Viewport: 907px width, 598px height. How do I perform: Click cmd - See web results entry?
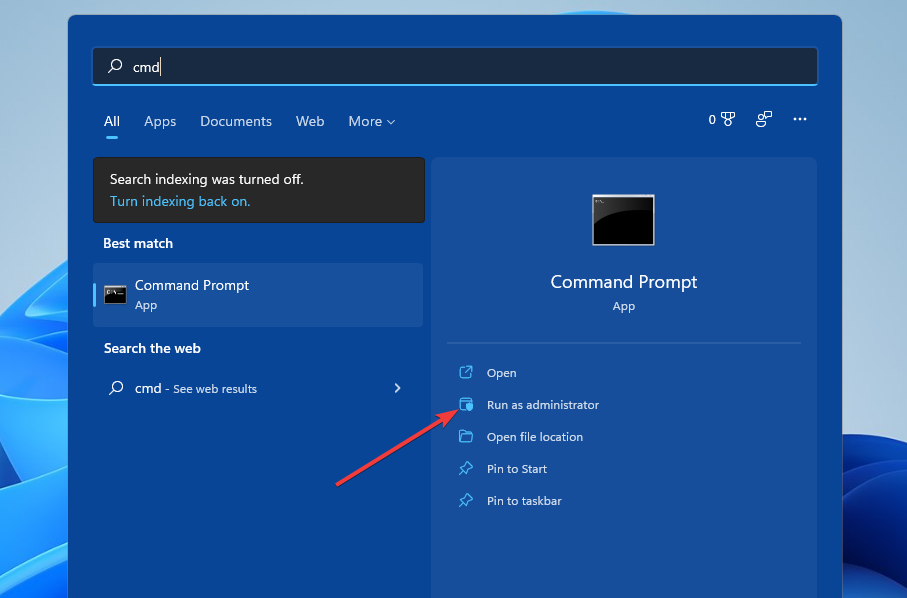point(258,388)
